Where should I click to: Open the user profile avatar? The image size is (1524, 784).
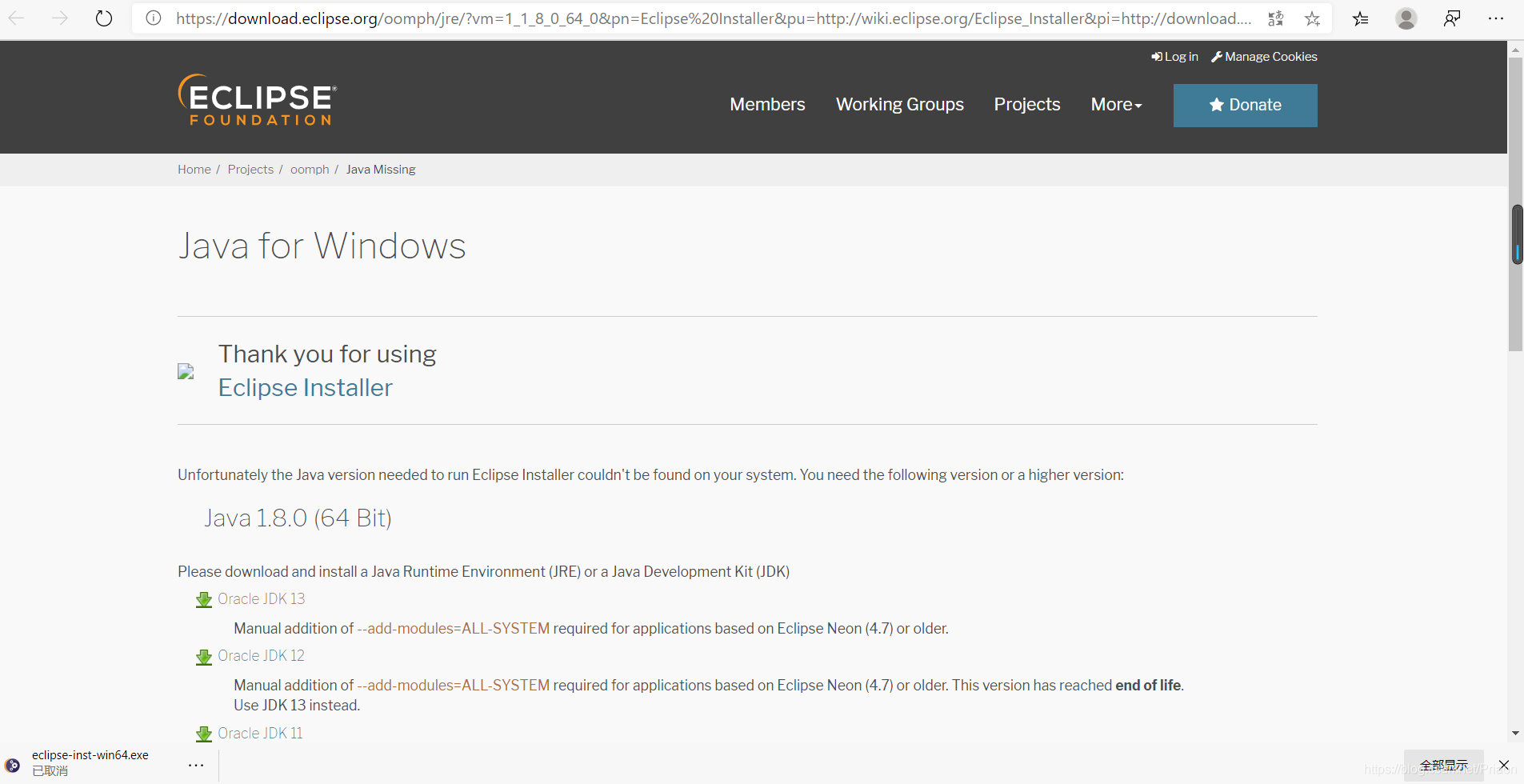coord(1406,18)
